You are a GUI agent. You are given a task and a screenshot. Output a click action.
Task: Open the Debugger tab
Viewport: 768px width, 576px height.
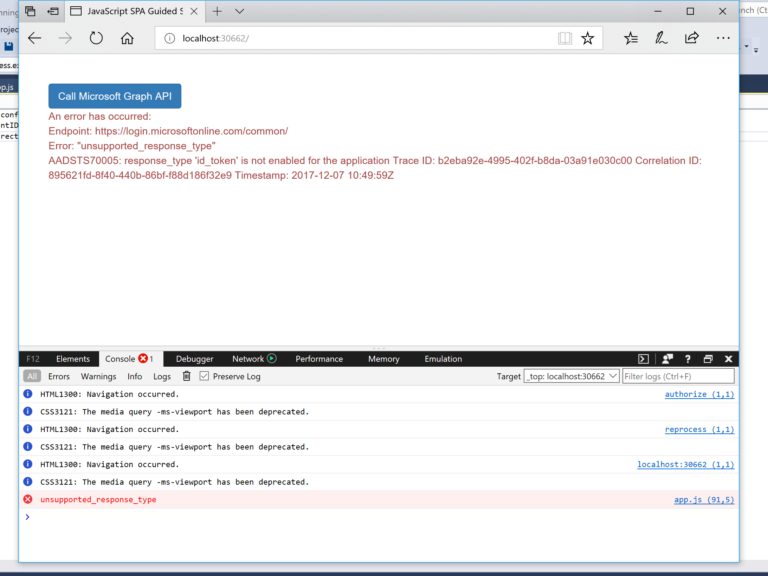click(194, 359)
